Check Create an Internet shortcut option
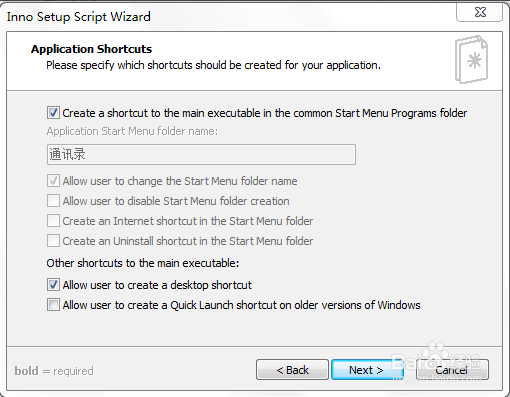The image size is (510, 397). tap(53, 221)
